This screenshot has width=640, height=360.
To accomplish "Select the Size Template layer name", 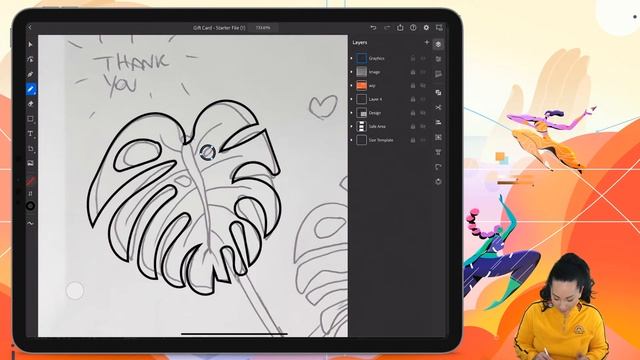I will click(x=381, y=140).
